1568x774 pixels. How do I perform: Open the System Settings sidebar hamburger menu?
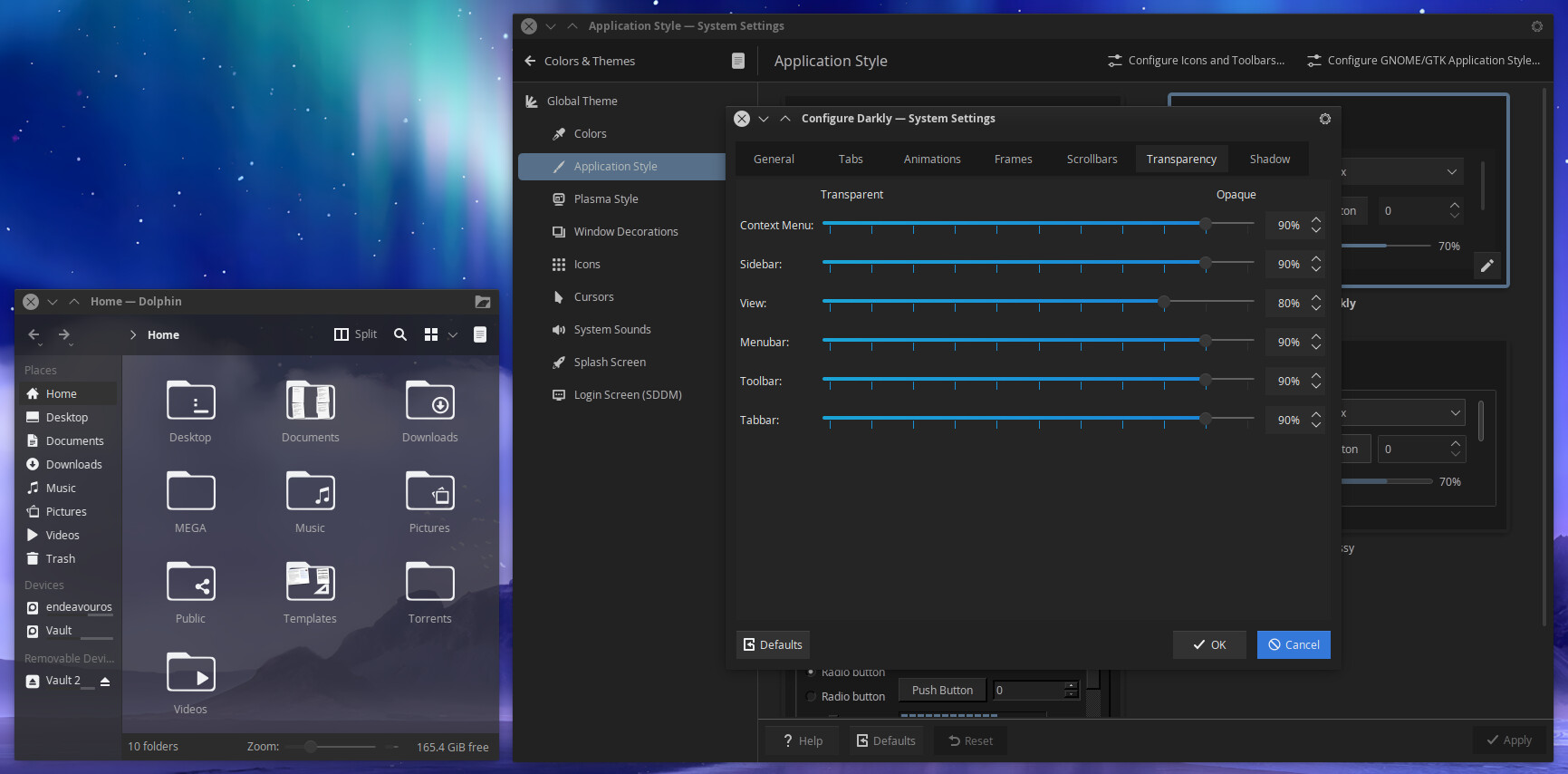point(737,61)
